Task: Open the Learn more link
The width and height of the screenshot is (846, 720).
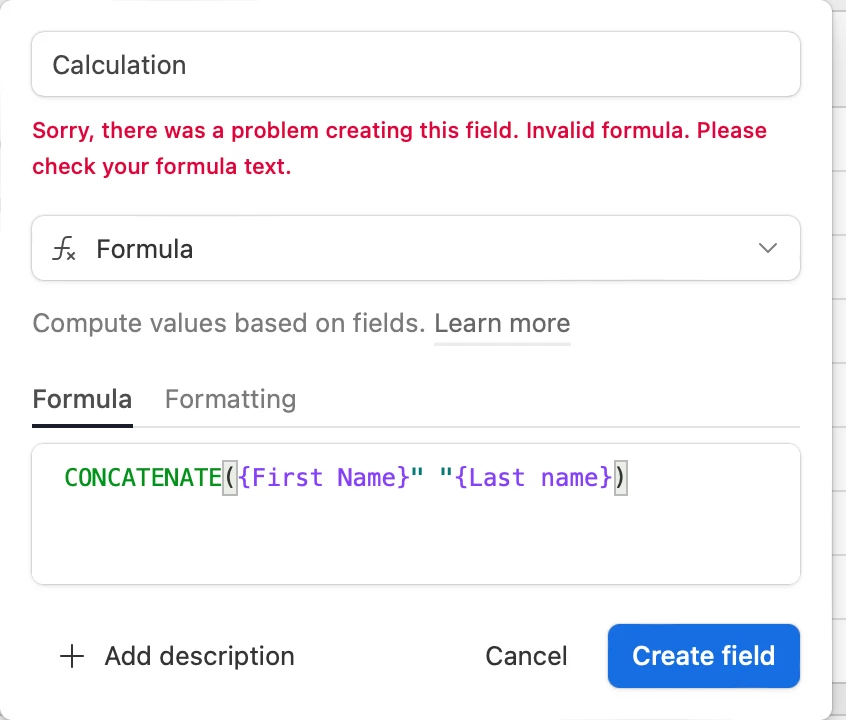Action: [502, 323]
